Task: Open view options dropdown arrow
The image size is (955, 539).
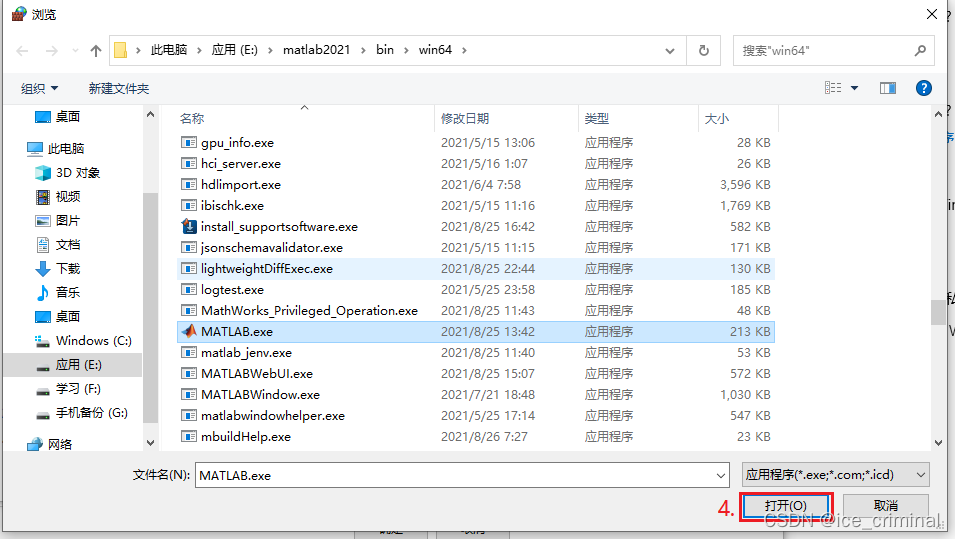Action: tap(854, 88)
